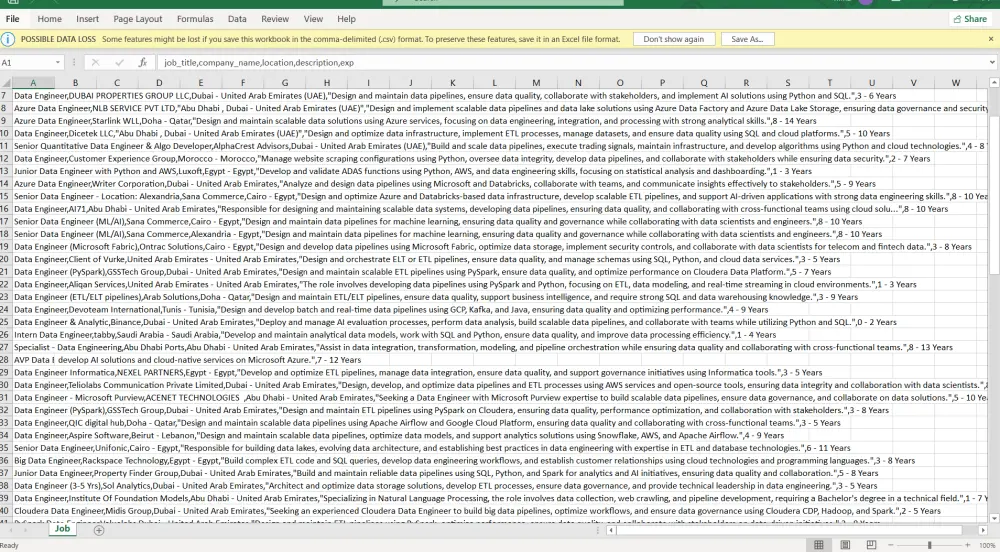Select row 28 header
Viewport: 1000px width, 552px height.
pos(6,360)
